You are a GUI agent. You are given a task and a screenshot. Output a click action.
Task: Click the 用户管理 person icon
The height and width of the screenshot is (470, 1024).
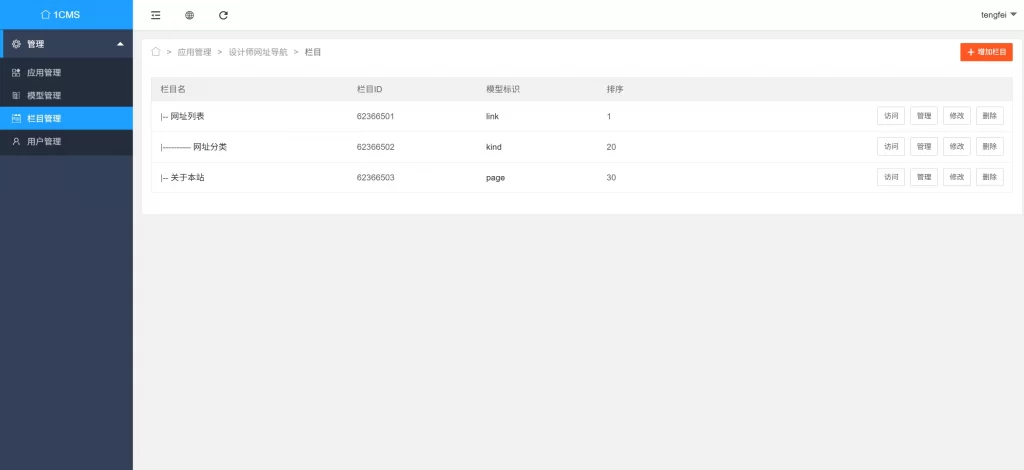click(16, 141)
